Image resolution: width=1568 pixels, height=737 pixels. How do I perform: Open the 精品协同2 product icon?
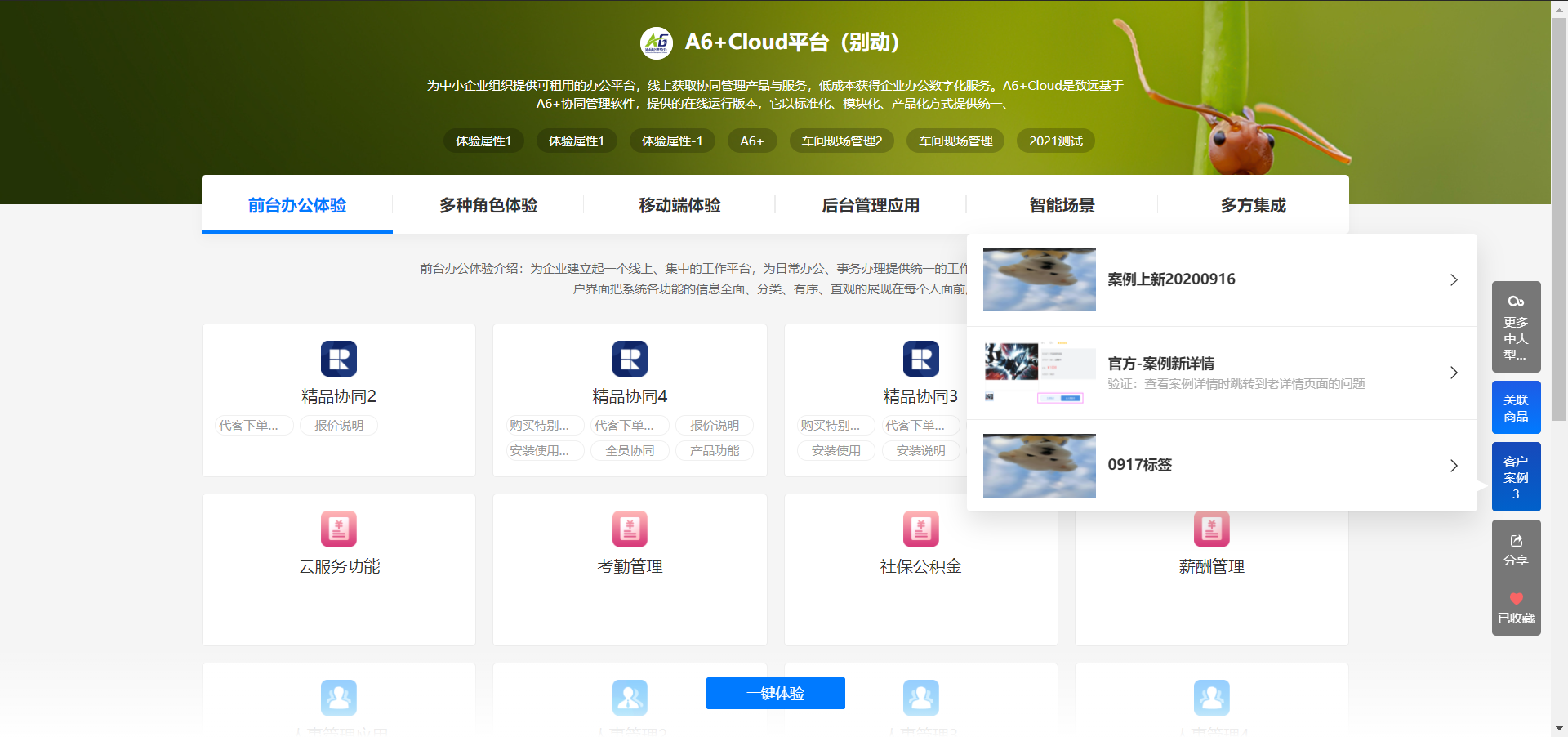click(339, 359)
